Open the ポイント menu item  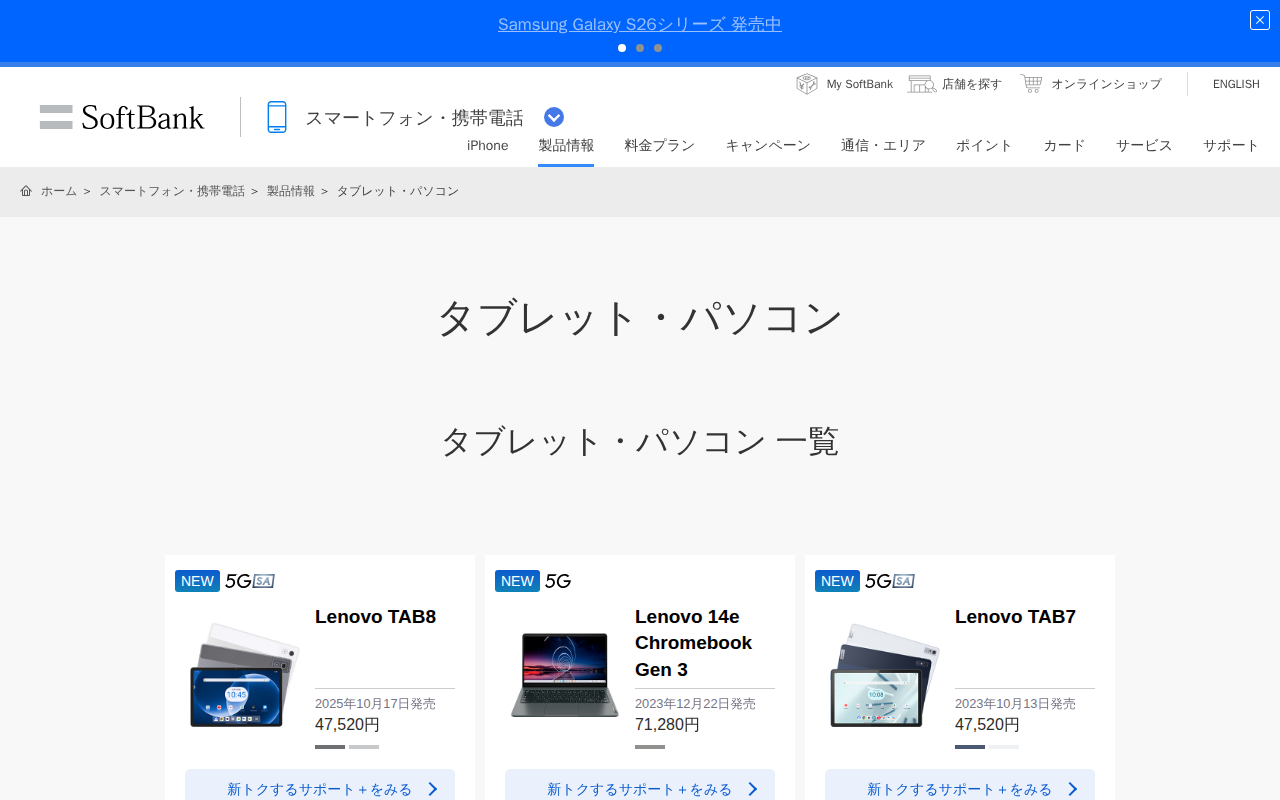coord(984,145)
